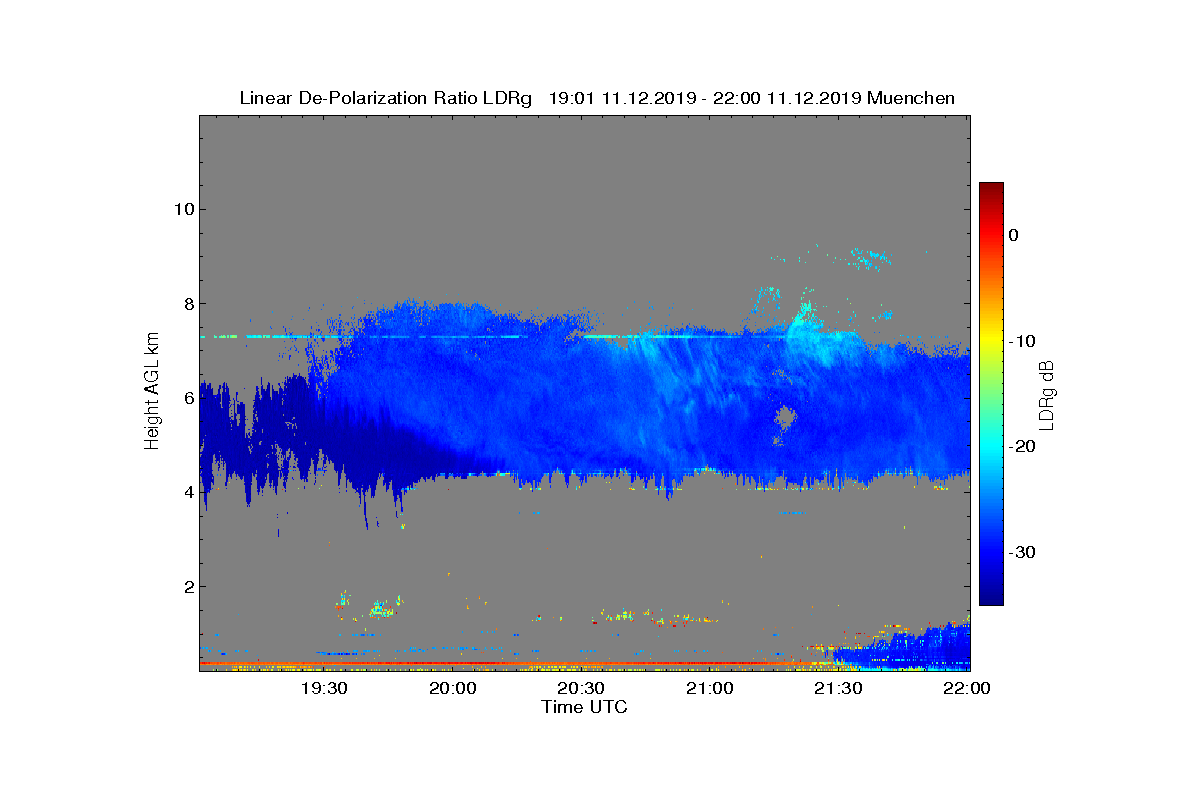Click the height tick label '2'
The image size is (1200, 800).
pyautogui.click(x=187, y=586)
